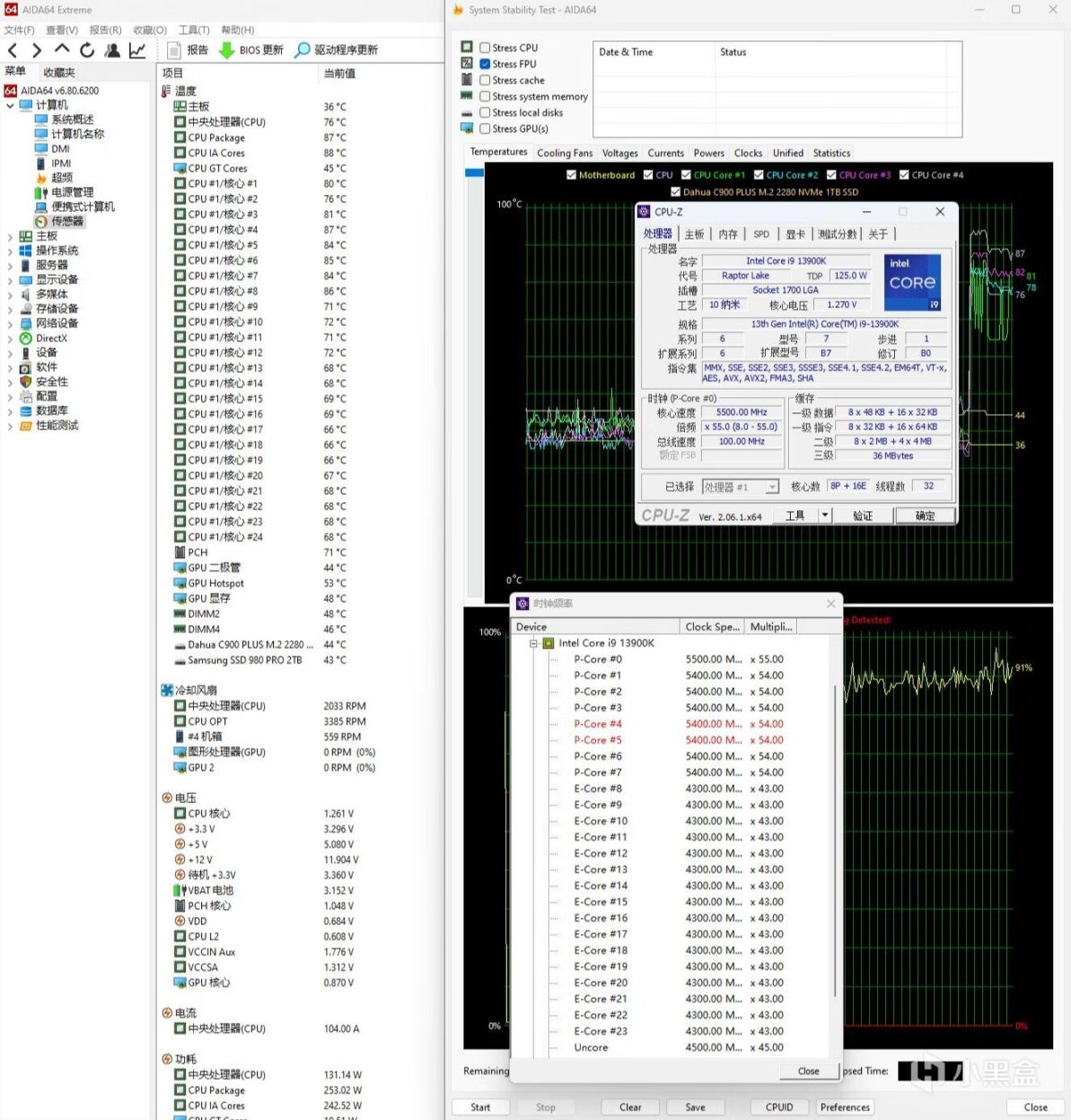Toggle the Motherboard graph legend checkbox
The height and width of the screenshot is (1120, 1071).
pos(571,175)
